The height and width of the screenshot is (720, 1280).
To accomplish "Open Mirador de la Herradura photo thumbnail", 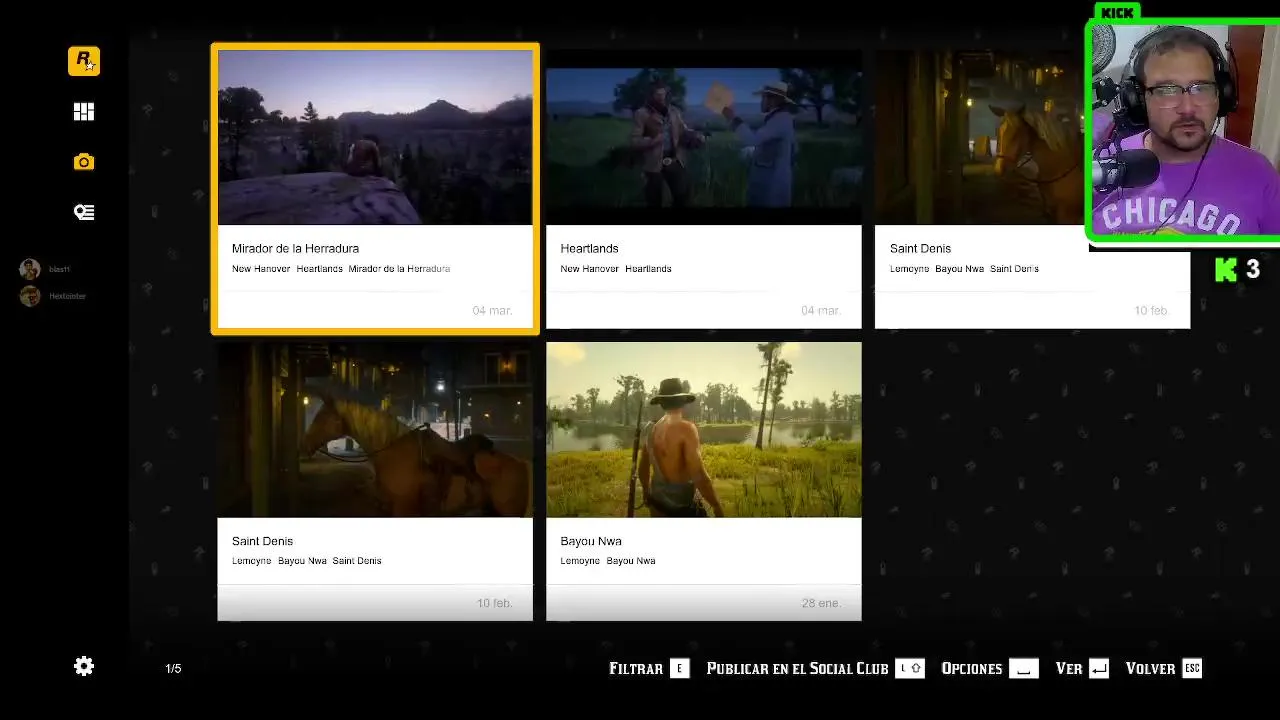I will (375, 138).
